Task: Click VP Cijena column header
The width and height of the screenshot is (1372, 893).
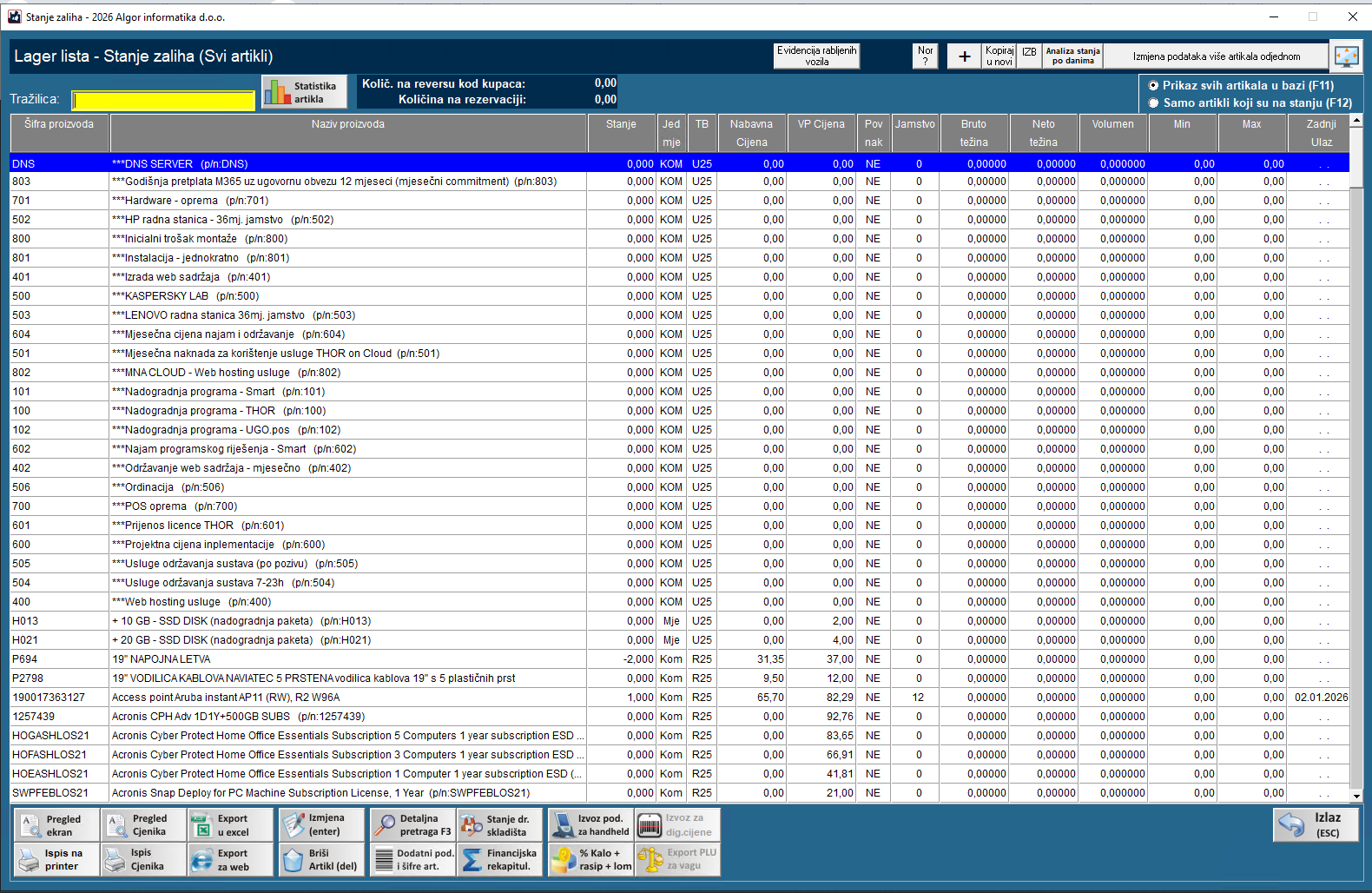Action: pyautogui.click(x=821, y=133)
